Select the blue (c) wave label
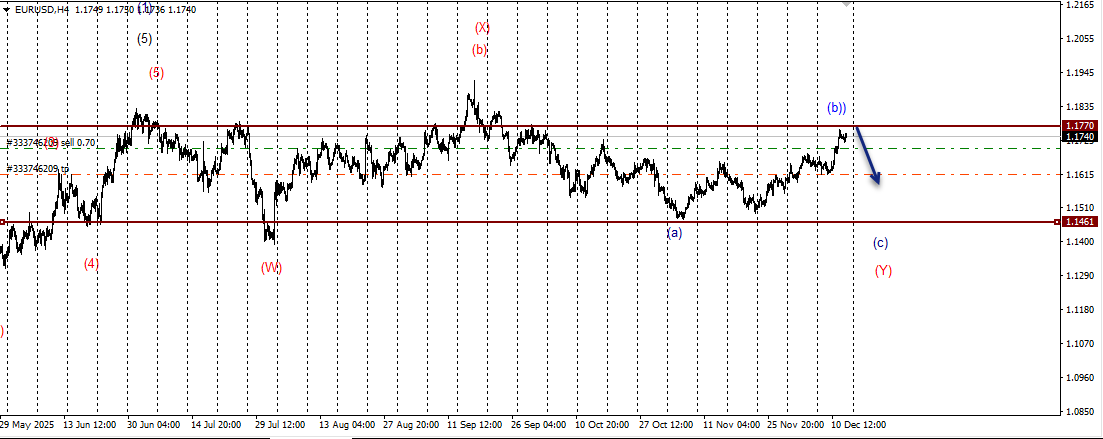Viewport: 1103px width, 439px height. pyautogui.click(x=881, y=243)
